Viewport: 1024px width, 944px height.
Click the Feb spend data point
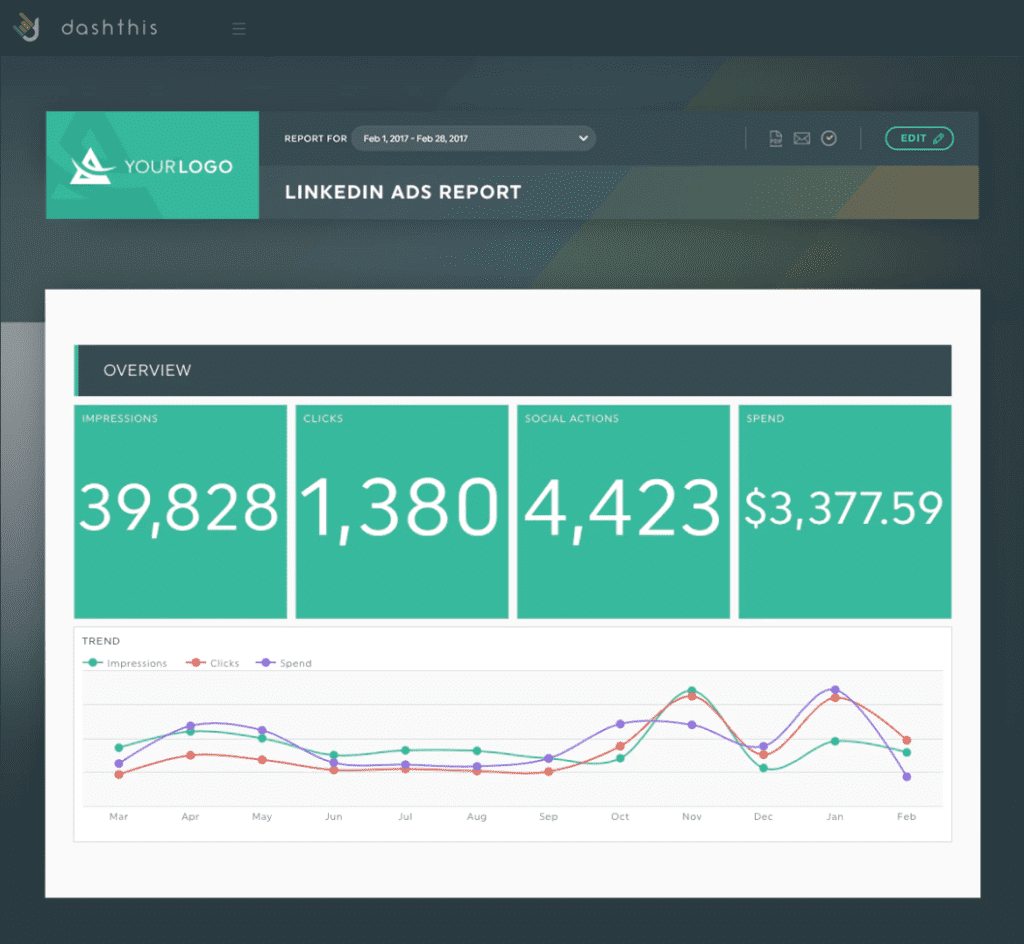906,777
